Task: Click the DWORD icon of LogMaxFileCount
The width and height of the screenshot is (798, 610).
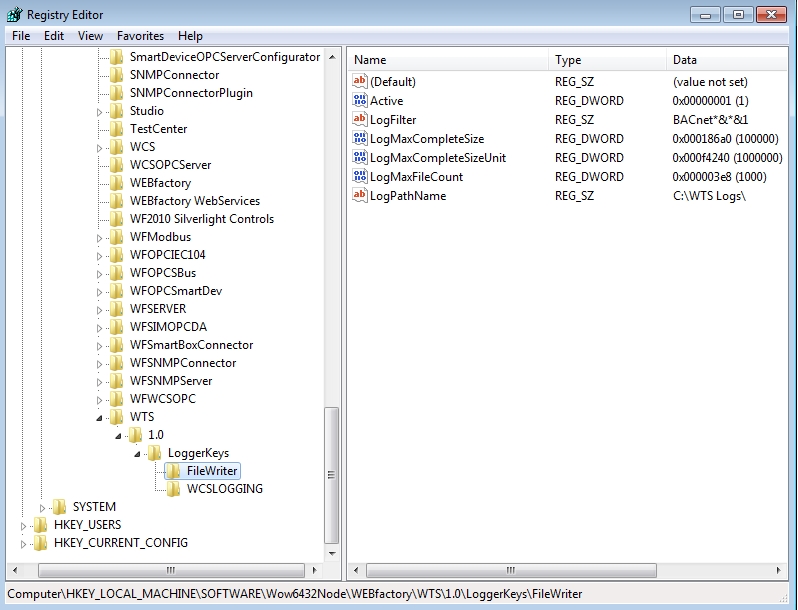Action: coord(360,177)
